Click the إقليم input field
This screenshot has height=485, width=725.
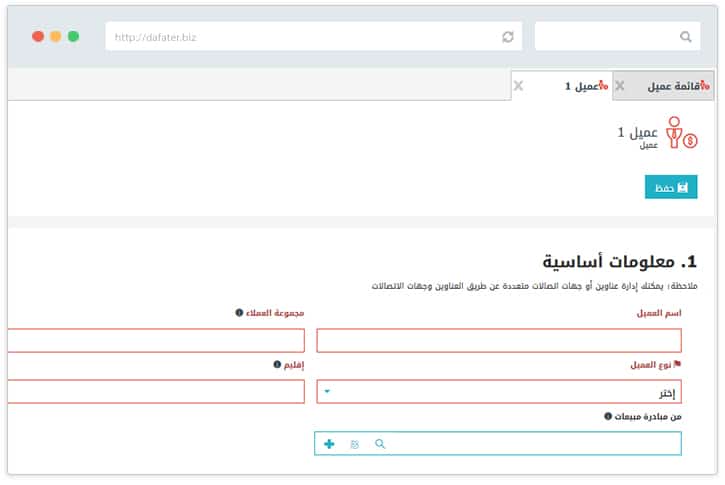155,392
